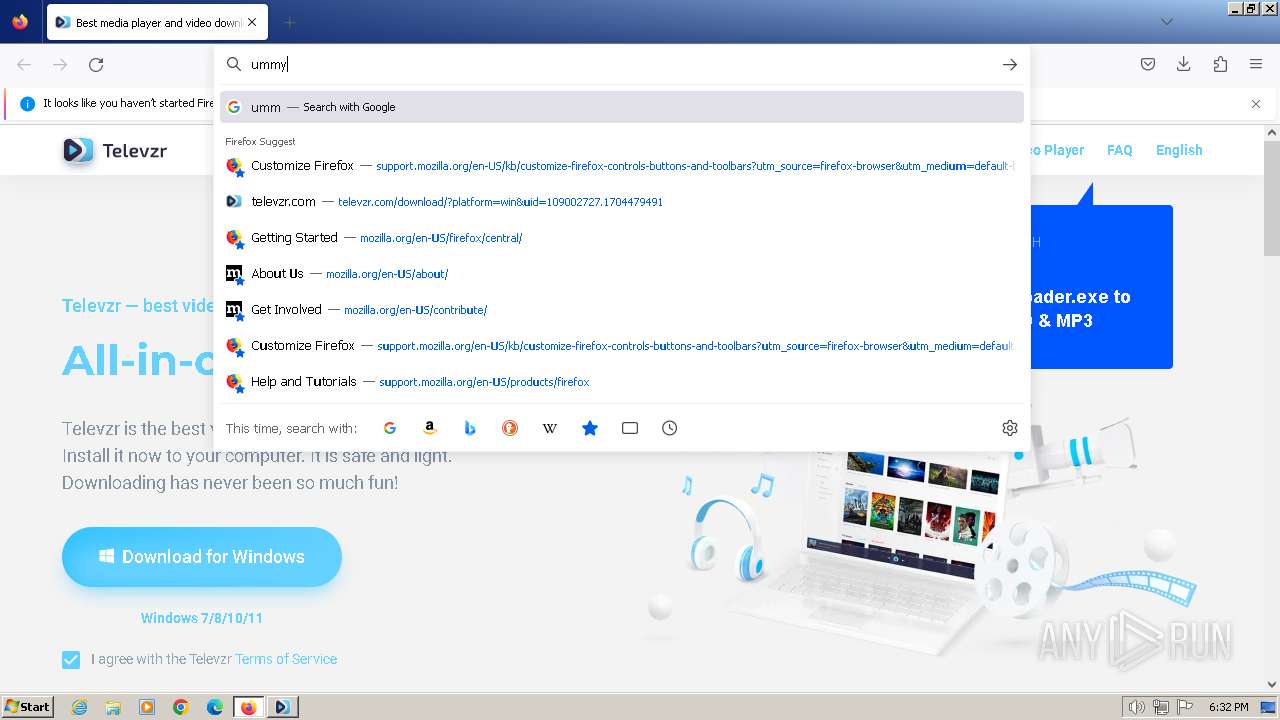Dismiss the notification bar close X

point(1256,104)
